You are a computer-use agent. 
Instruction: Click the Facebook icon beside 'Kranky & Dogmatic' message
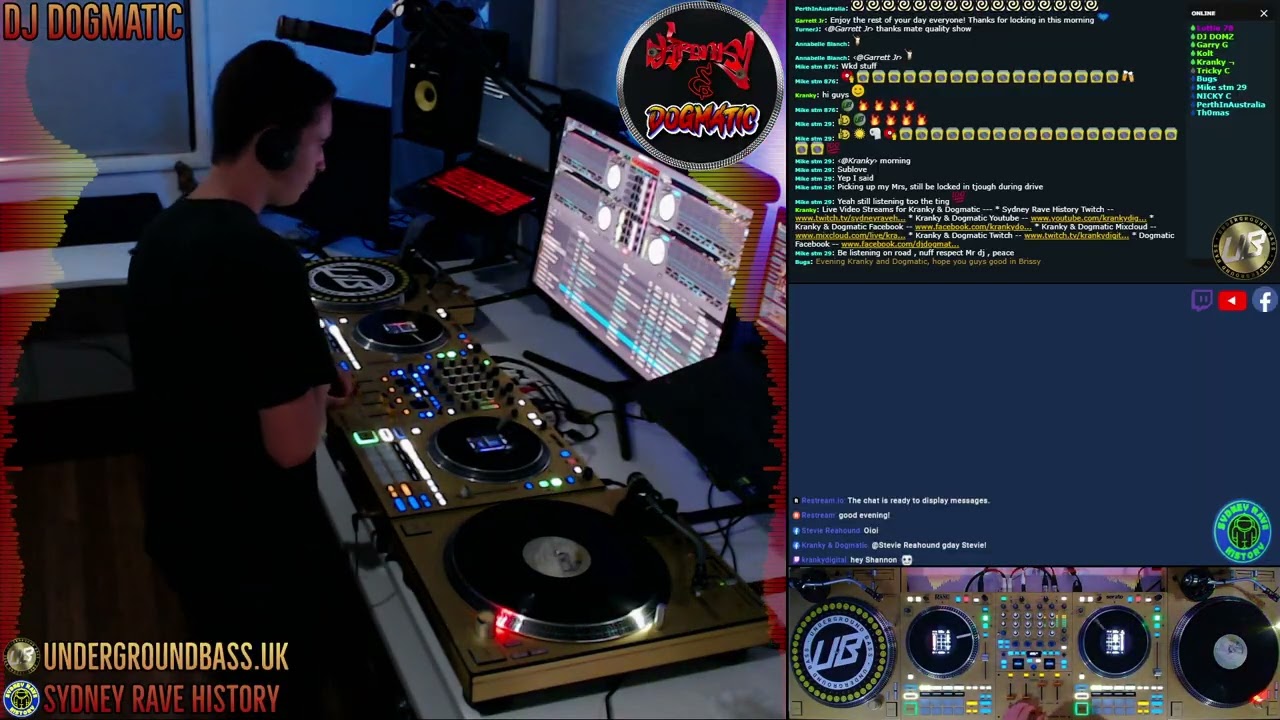pyautogui.click(x=797, y=545)
